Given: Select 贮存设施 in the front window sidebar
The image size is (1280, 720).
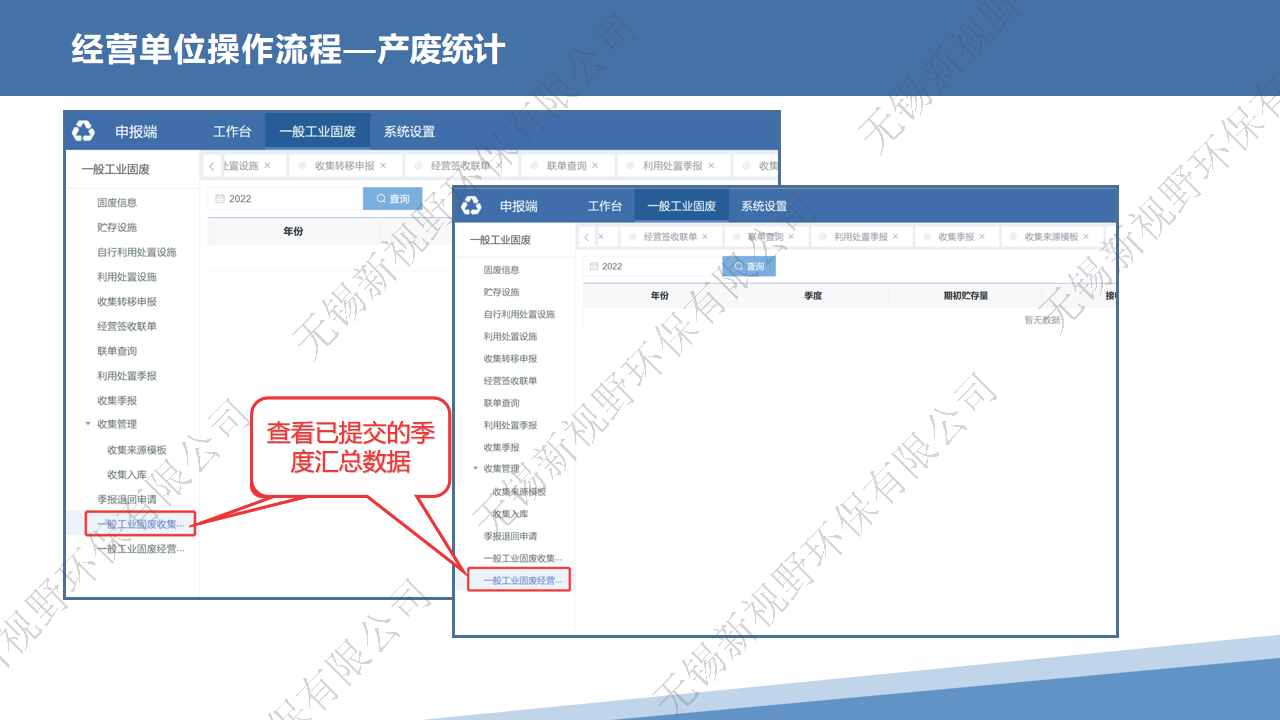Looking at the screenshot, I should pyautogui.click(x=502, y=292).
